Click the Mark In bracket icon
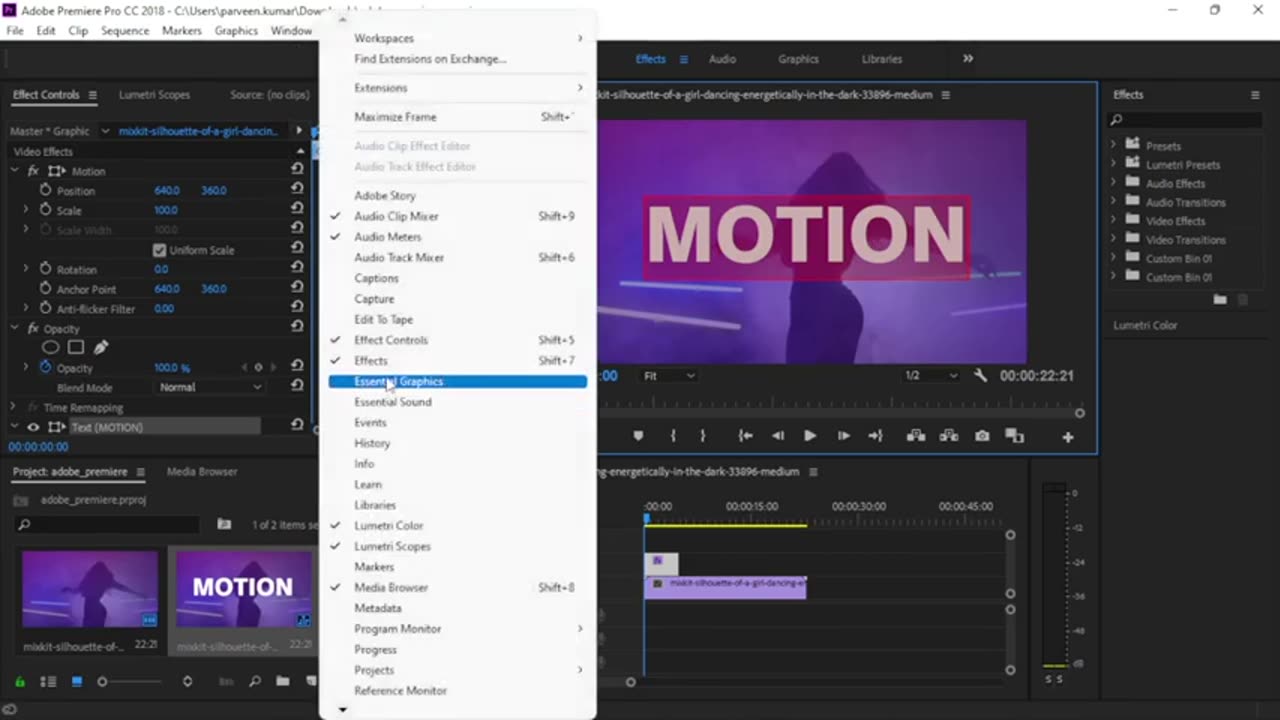This screenshot has height=720, width=1280. coord(673,436)
